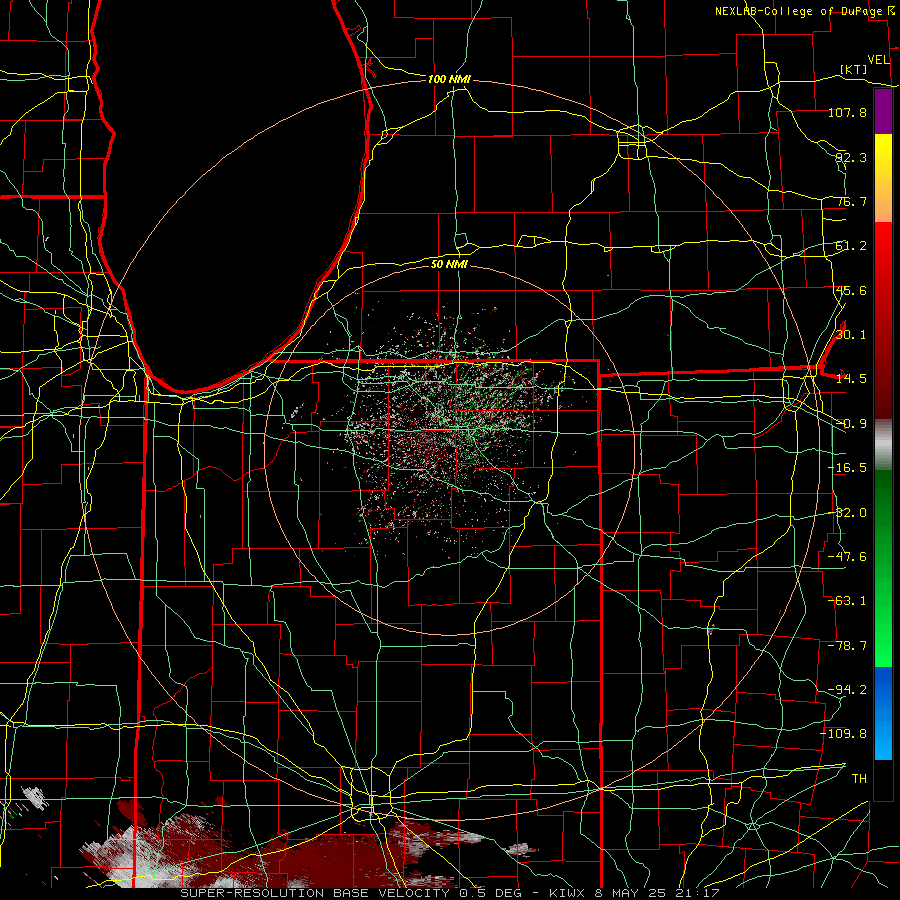Screen dimensions: 900x900
Task: Click the -94.2 velocity value
Action: [847, 690]
